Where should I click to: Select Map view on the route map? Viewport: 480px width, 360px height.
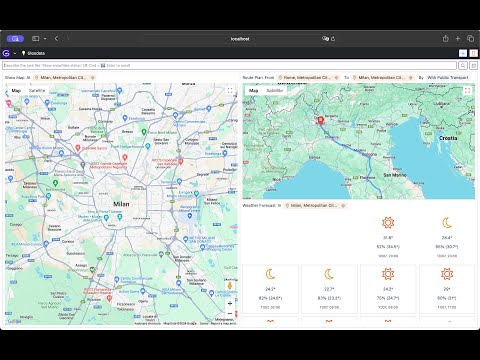(254, 91)
